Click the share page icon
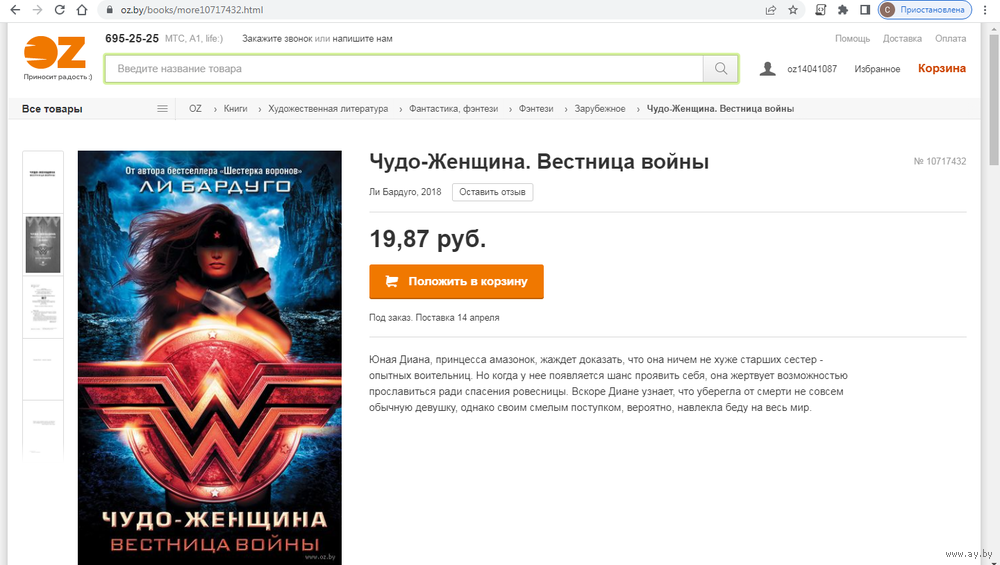The height and width of the screenshot is (565, 1000). (x=770, y=10)
